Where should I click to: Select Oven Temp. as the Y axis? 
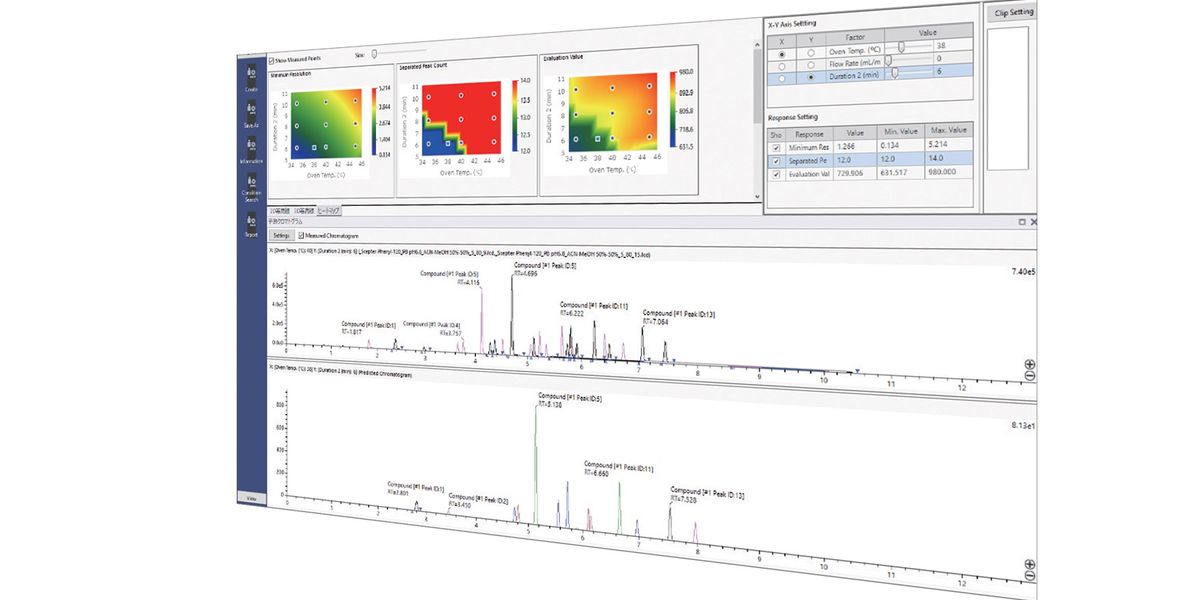pyautogui.click(x=811, y=51)
